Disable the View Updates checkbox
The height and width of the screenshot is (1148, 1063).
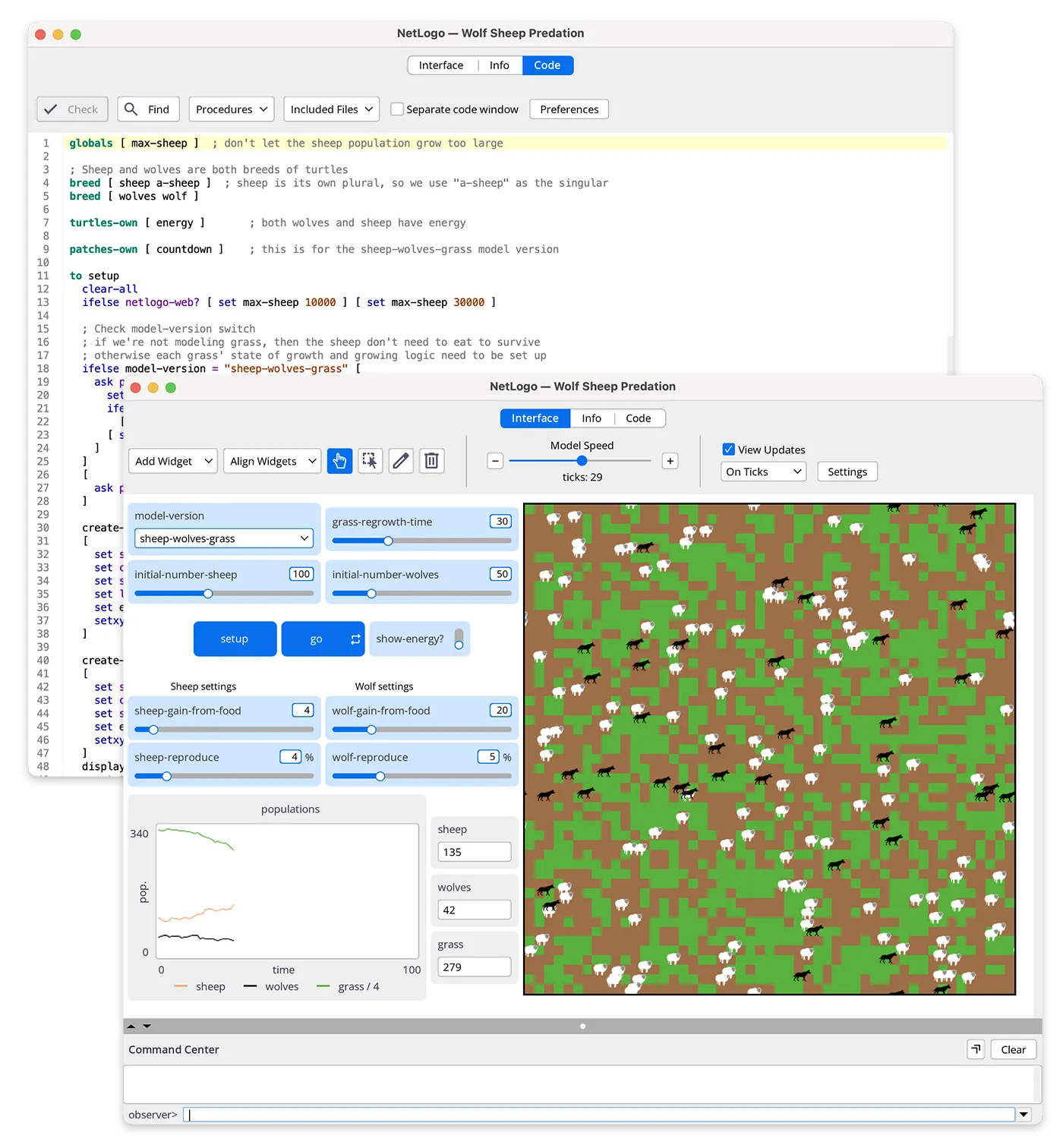coord(729,449)
